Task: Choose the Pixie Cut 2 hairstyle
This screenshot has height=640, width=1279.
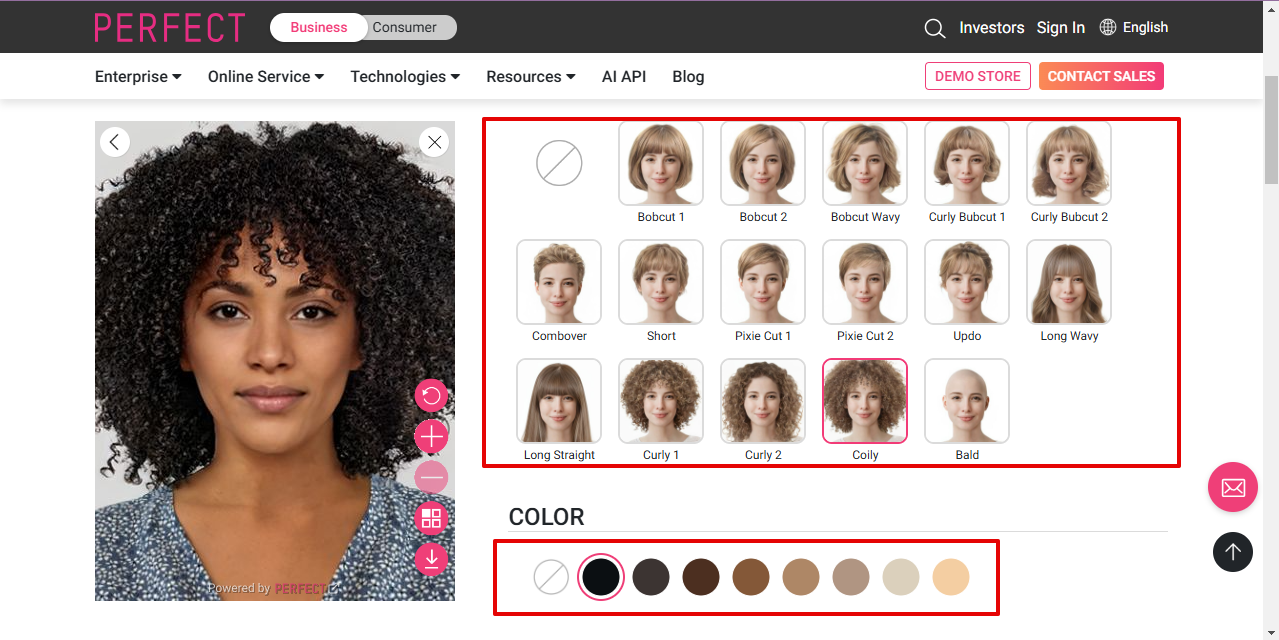Action: [x=865, y=282]
